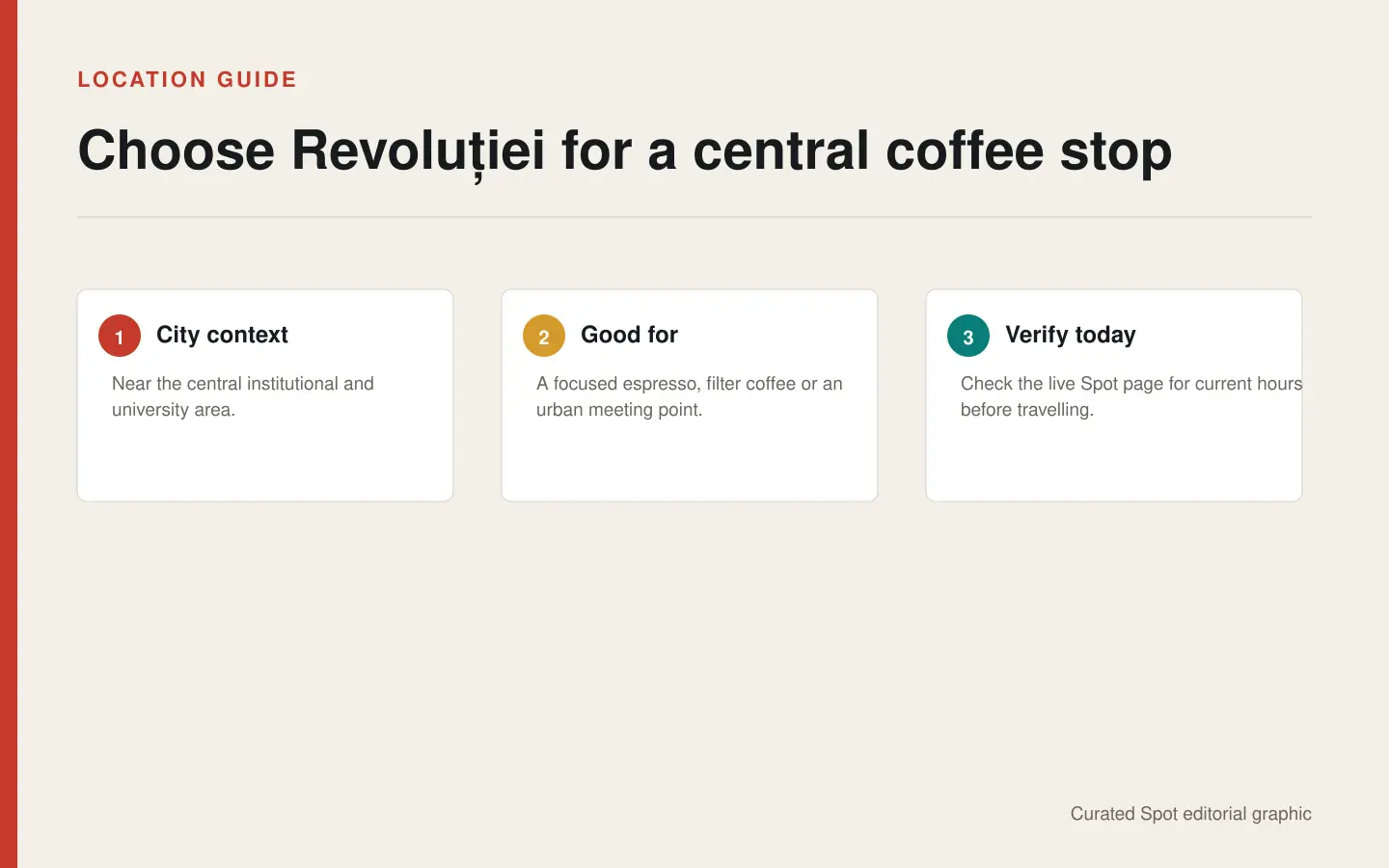Click the teal number 3 badge
The width and height of the screenshot is (1389, 868).
click(968, 336)
